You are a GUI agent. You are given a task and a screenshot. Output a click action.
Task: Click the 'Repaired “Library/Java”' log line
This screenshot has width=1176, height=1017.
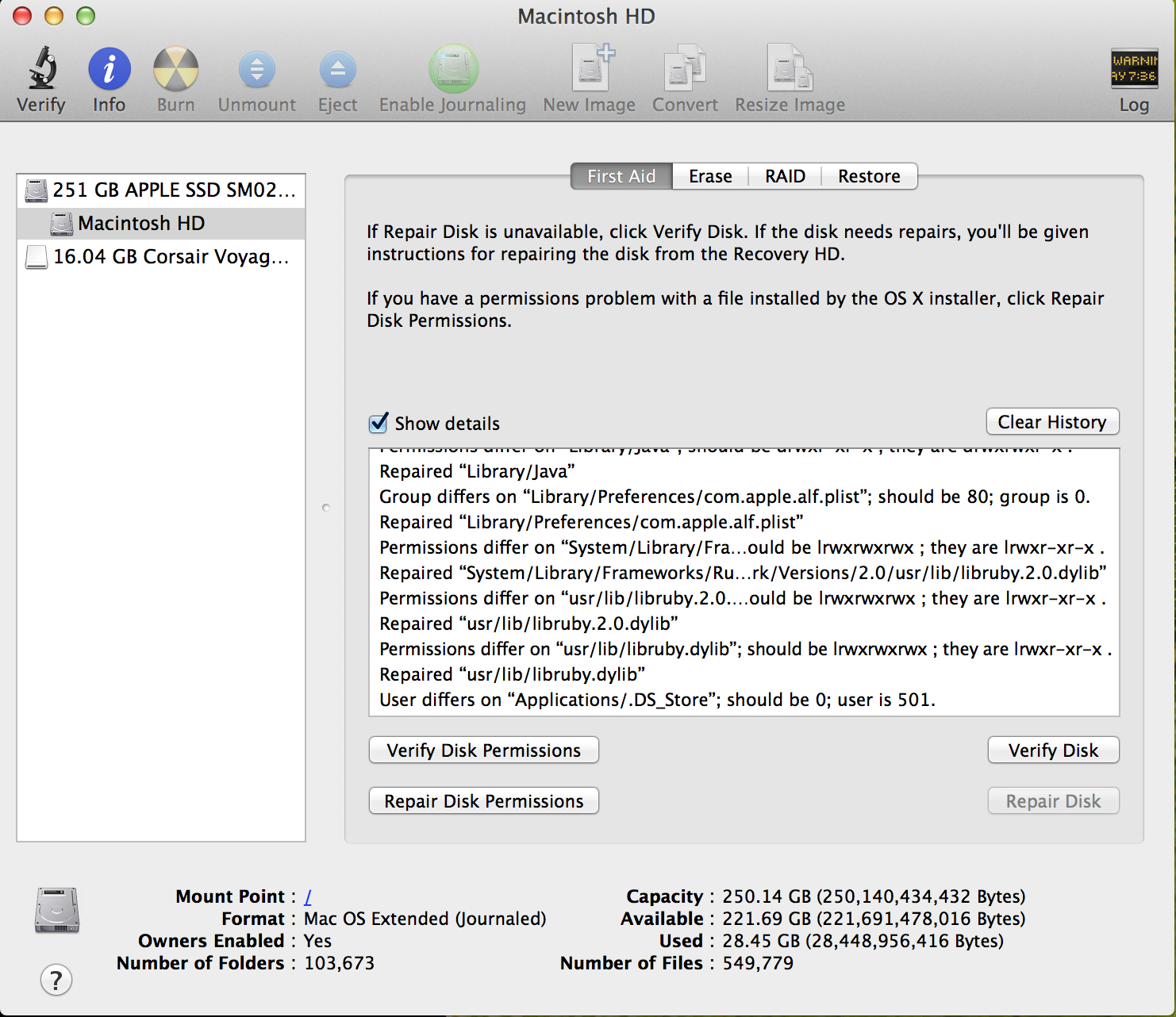(x=477, y=471)
